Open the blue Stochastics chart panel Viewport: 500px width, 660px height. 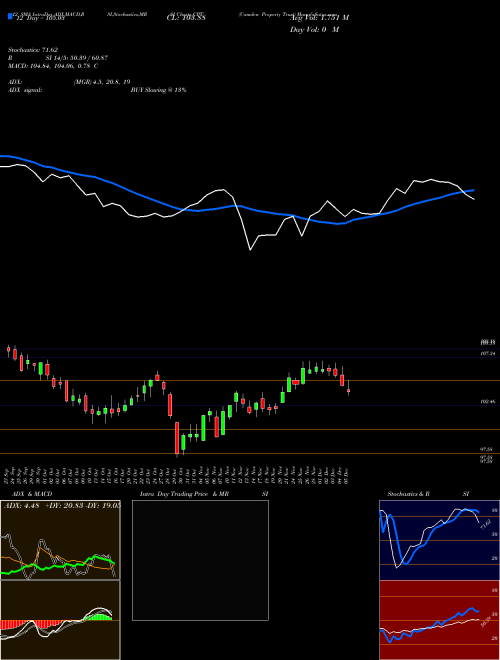(439, 540)
